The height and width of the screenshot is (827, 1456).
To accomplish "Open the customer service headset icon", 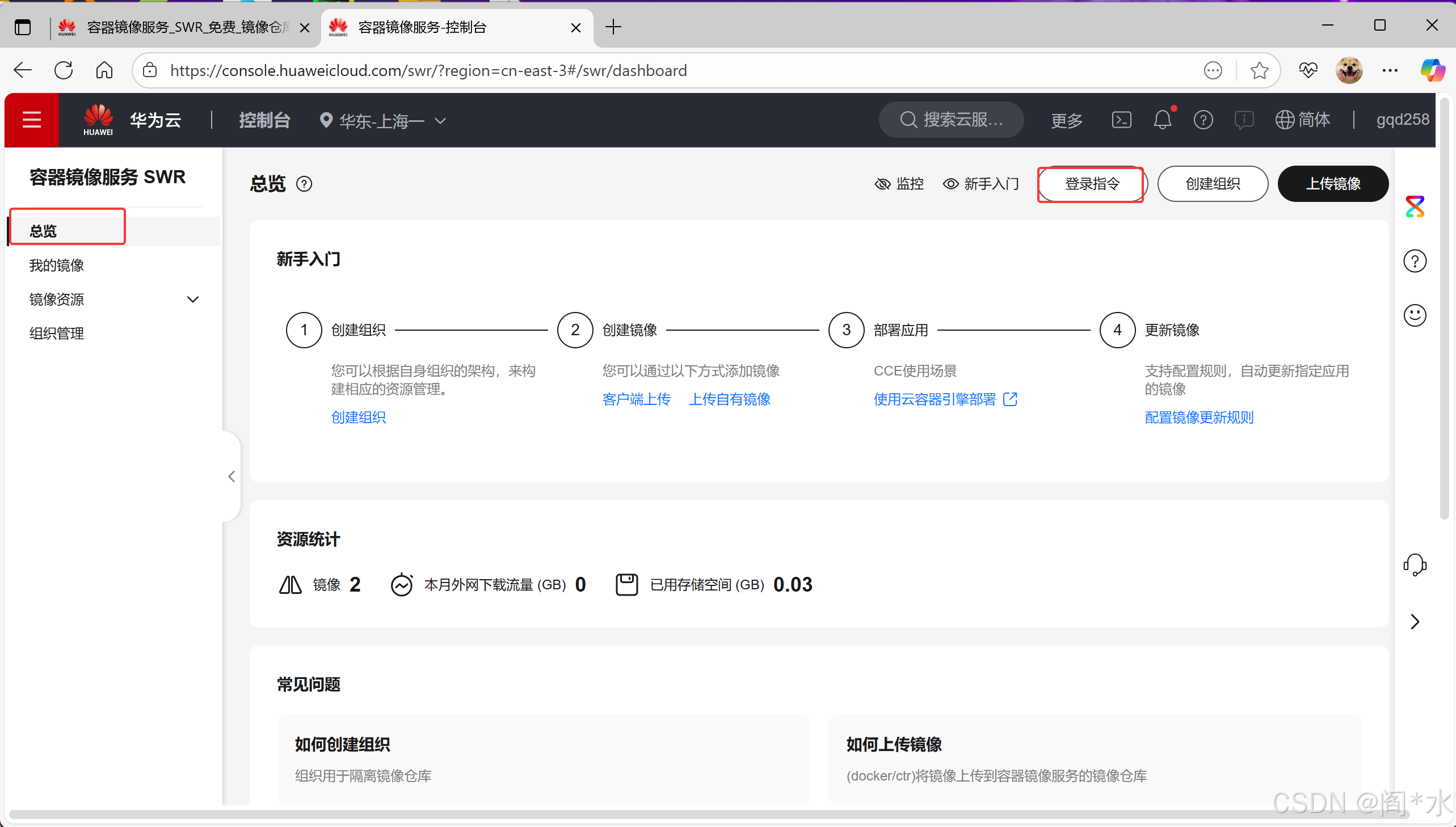I will pyautogui.click(x=1414, y=564).
